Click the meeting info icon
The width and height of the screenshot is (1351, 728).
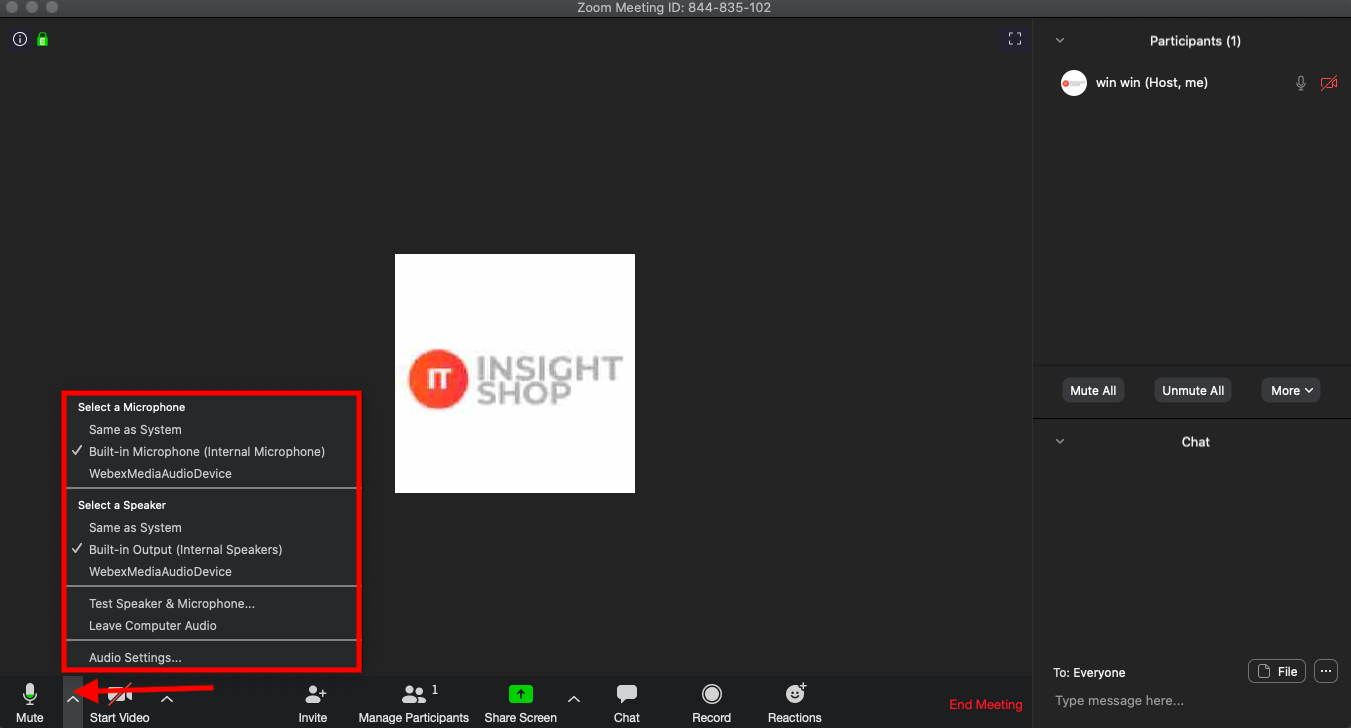[x=20, y=39]
